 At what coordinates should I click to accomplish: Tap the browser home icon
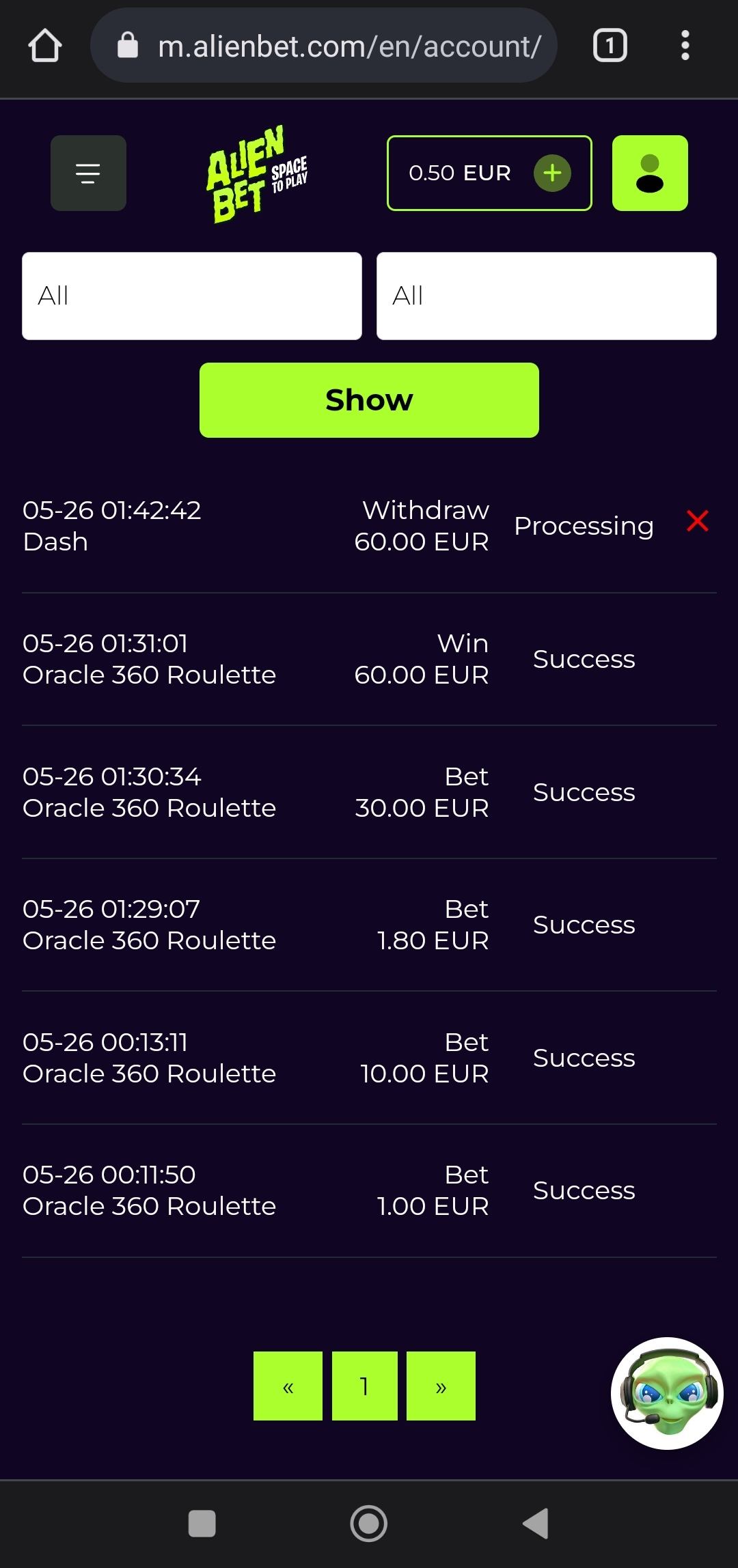[x=45, y=46]
